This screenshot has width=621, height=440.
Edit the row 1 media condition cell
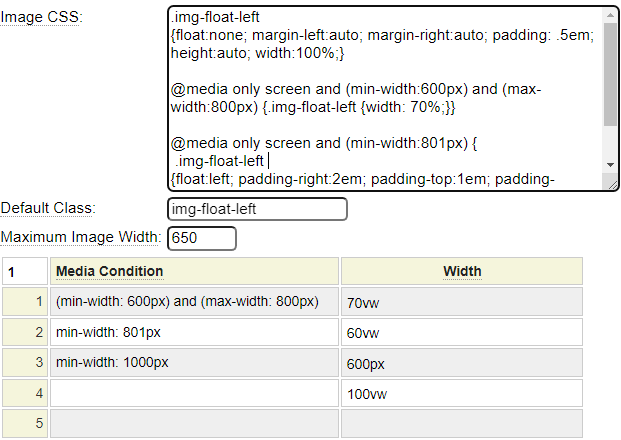click(x=195, y=302)
